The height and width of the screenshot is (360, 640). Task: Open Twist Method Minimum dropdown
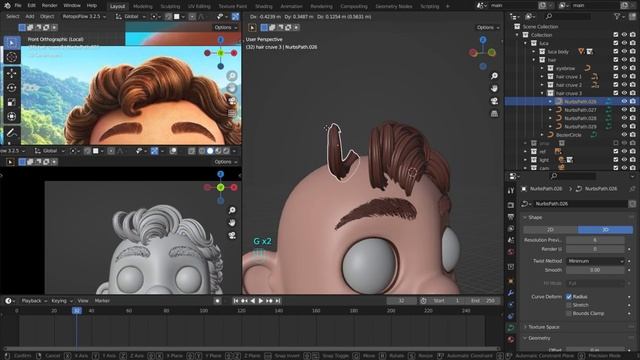coord(595,261)
